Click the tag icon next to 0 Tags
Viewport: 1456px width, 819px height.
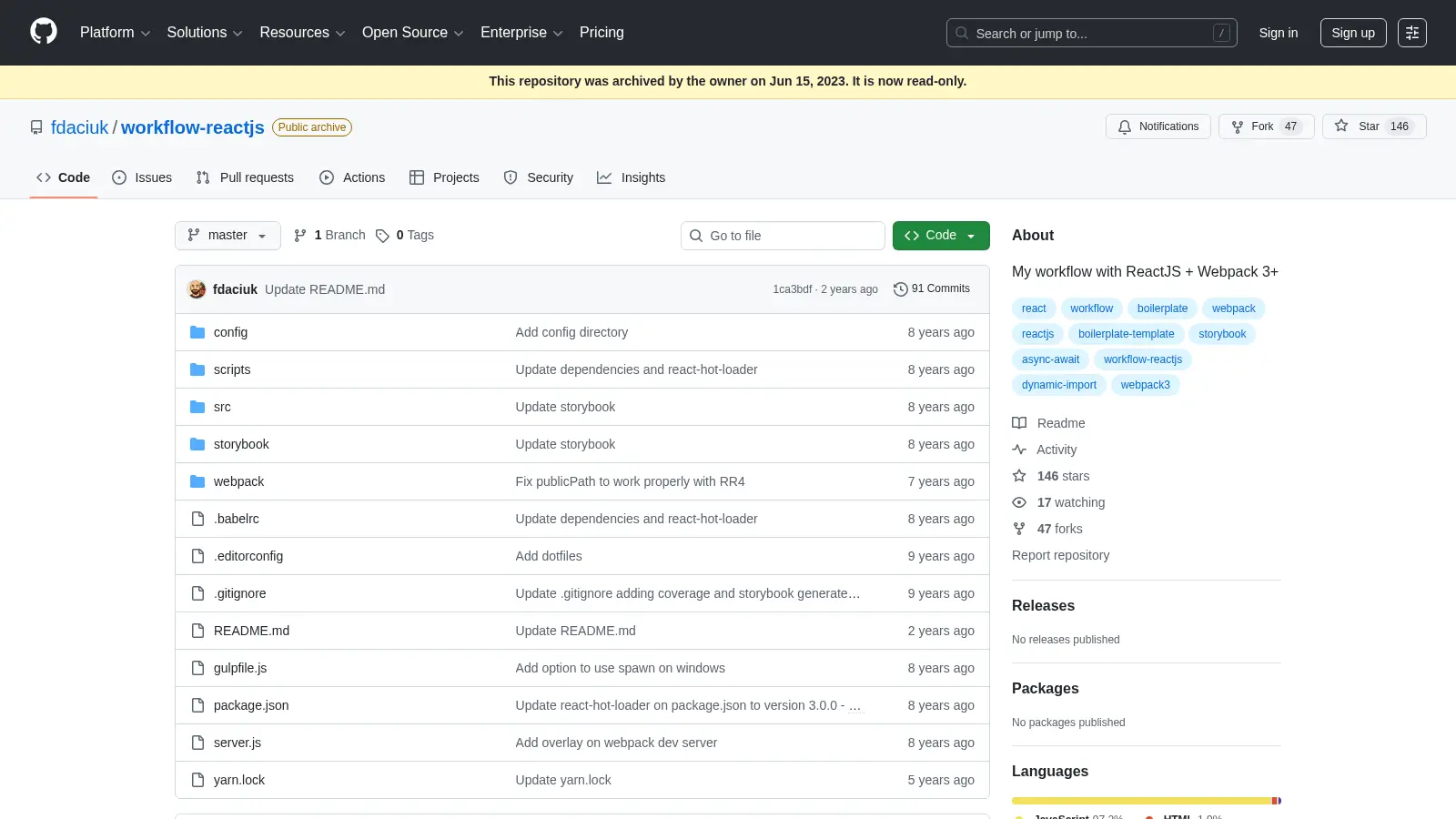(382, 236)
